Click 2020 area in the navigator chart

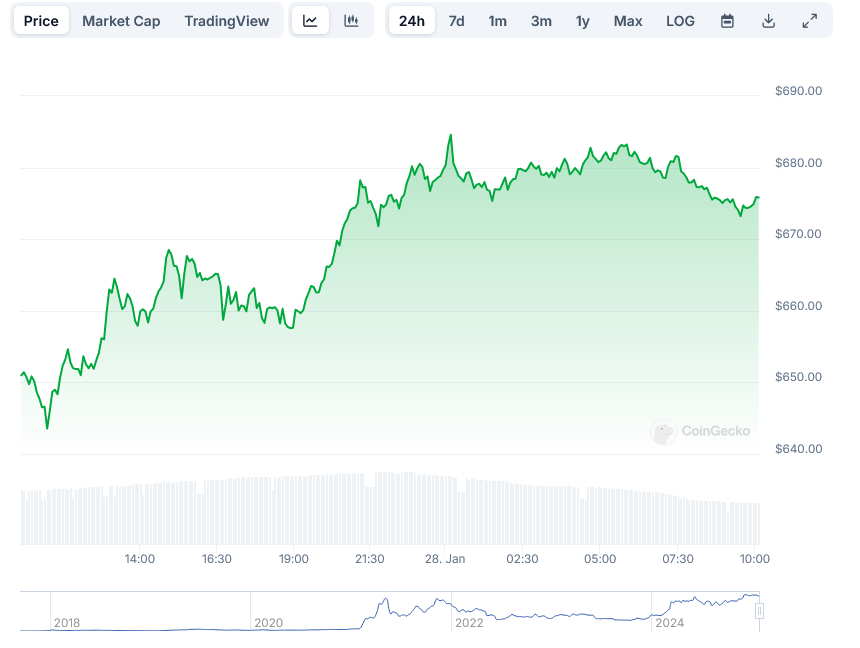[268, 622]
